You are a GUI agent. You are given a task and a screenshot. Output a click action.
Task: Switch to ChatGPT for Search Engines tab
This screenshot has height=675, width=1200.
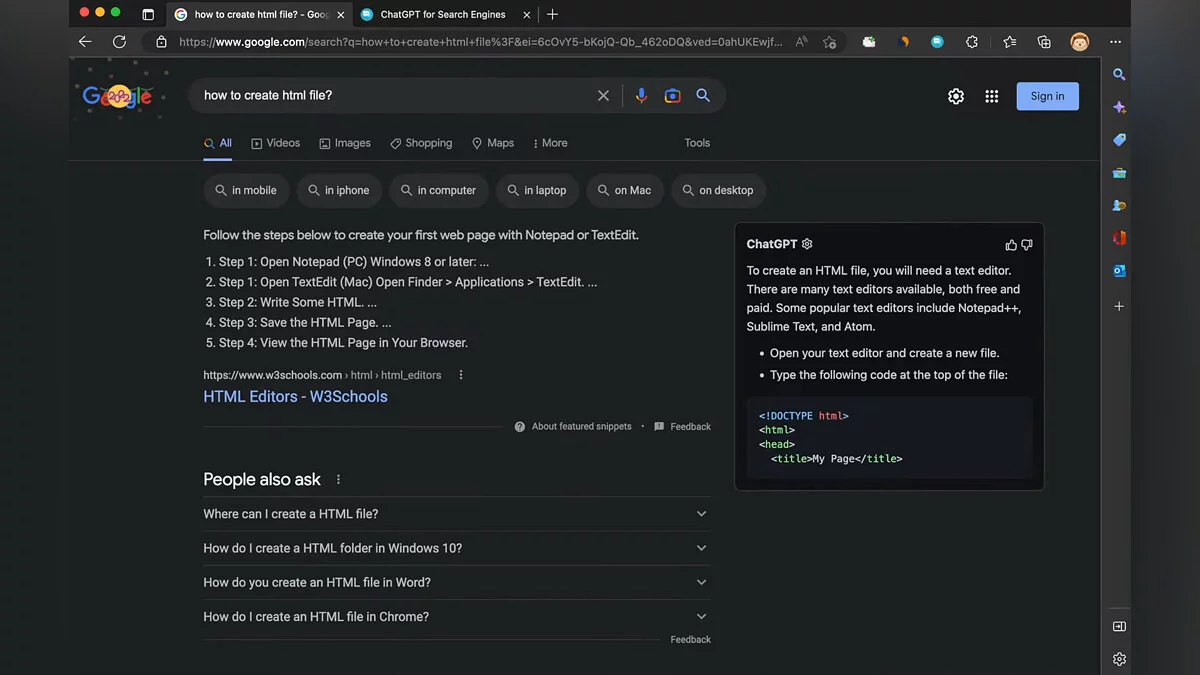pyautogui.click(x=442, y=14)
